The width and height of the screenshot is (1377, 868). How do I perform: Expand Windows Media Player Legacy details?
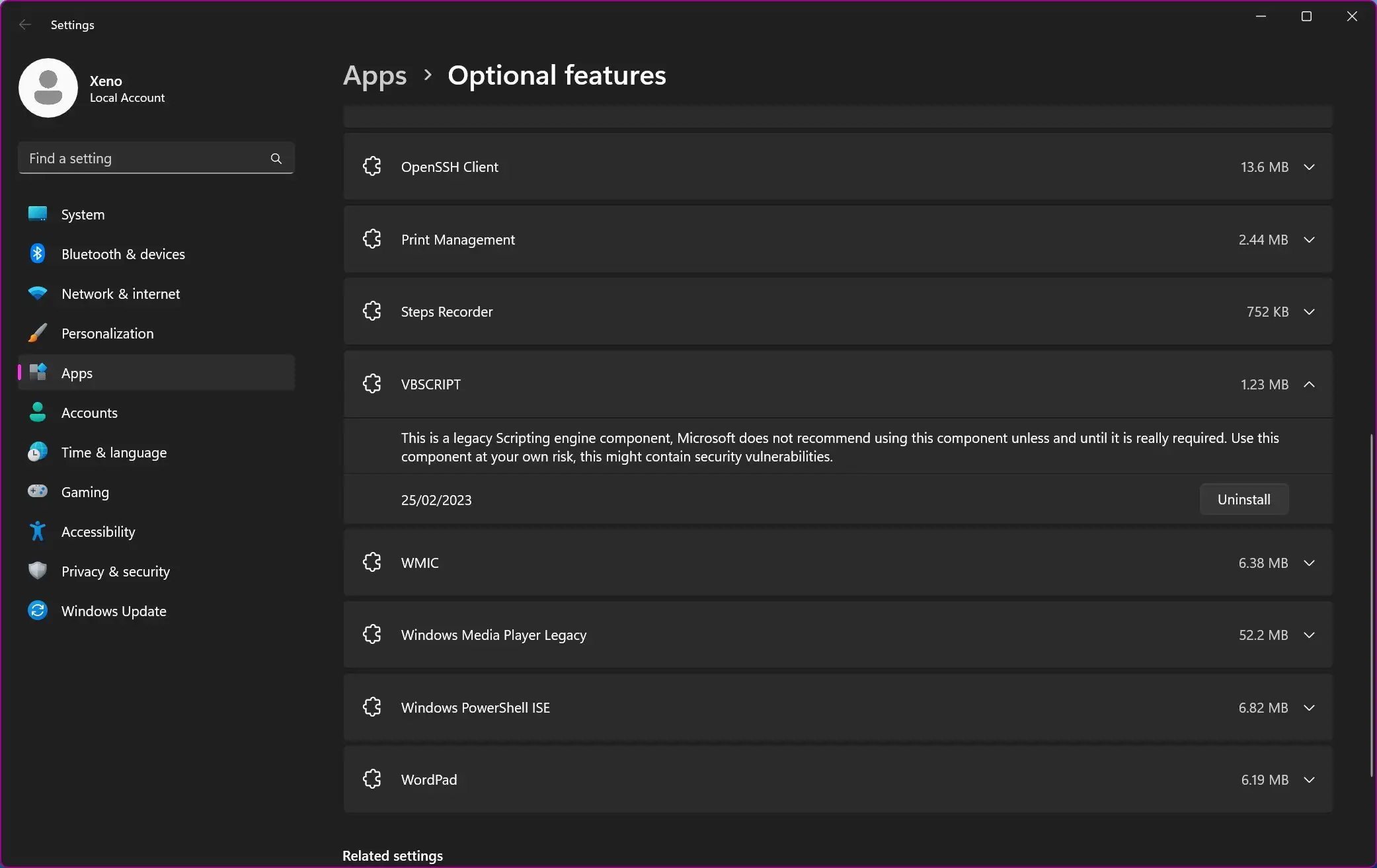pos(1309,635)
